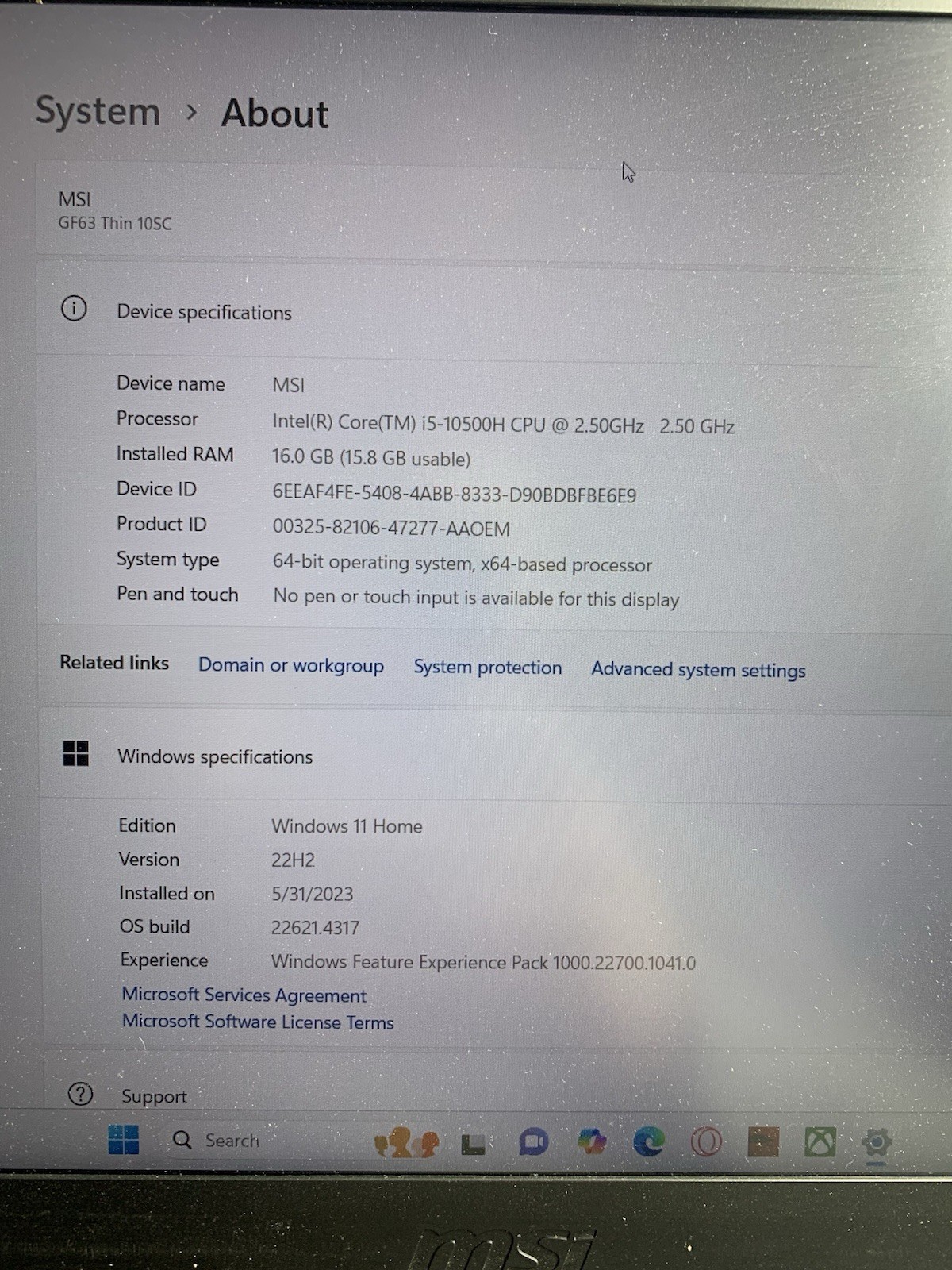Click the 16.0 GB installed RAM value

[x=371, y=458]
